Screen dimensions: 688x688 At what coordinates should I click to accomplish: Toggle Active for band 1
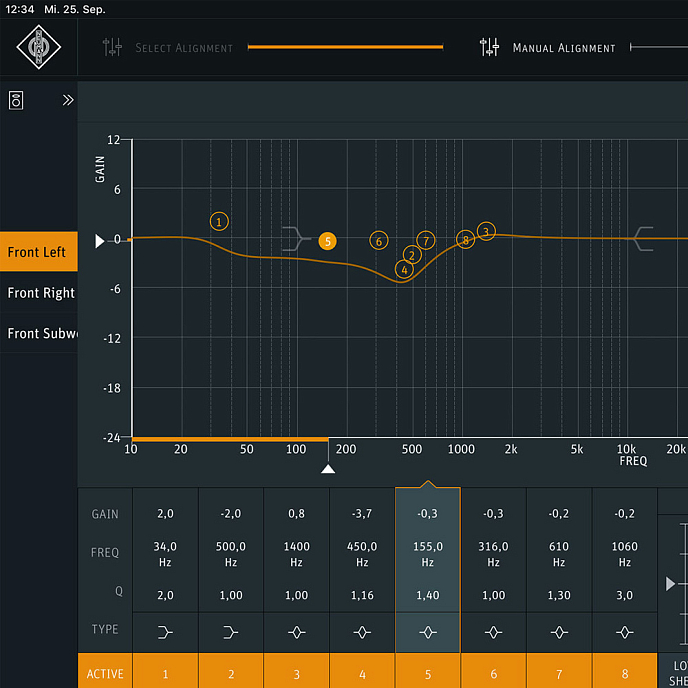click(x=165, y=673)
